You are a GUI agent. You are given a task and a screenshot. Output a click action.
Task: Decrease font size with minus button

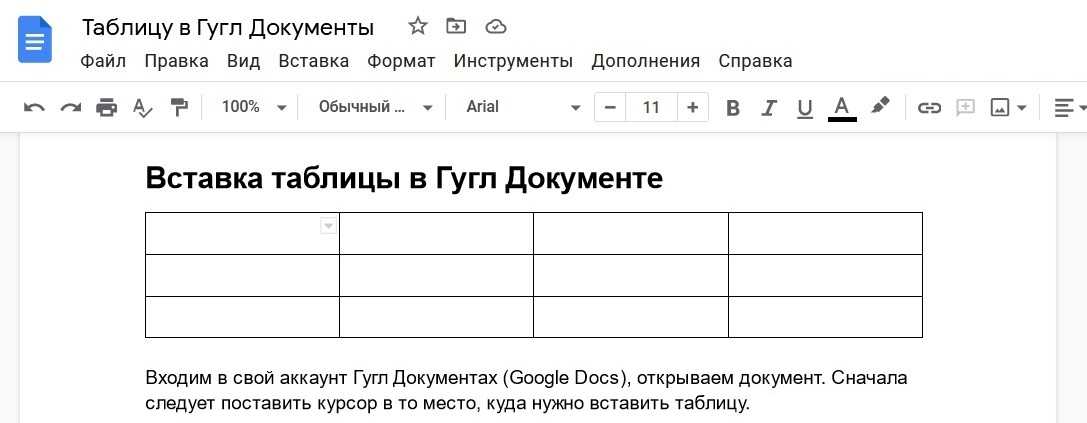[610, 107]
